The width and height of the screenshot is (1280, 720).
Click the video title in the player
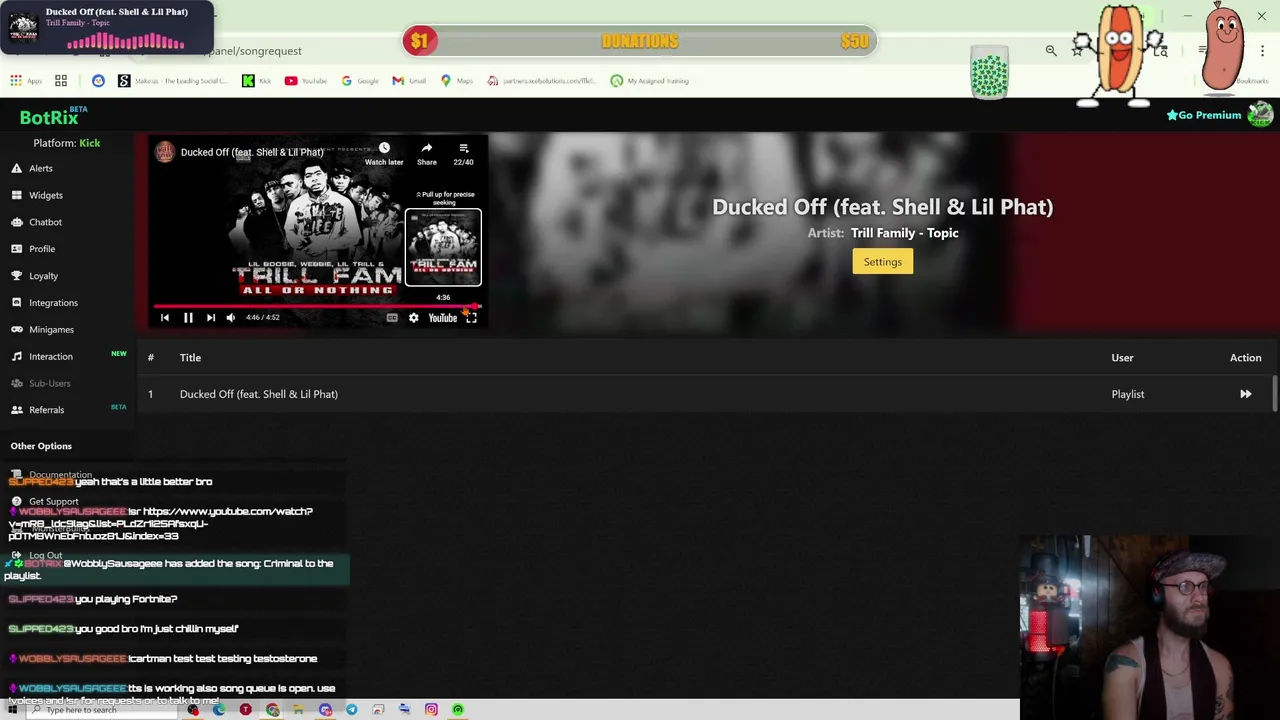point(252,152)
